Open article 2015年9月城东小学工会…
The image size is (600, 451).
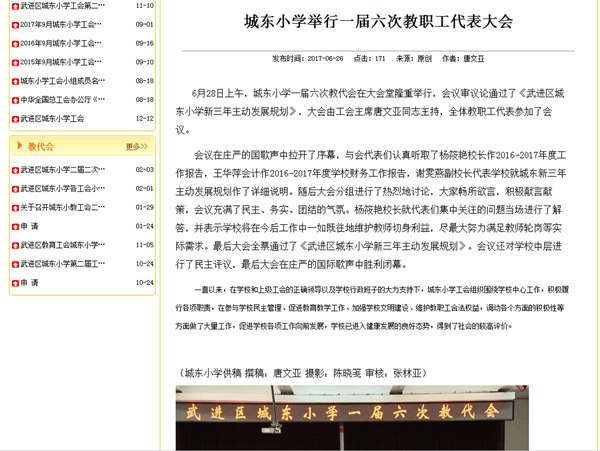(x=61, y=62)
